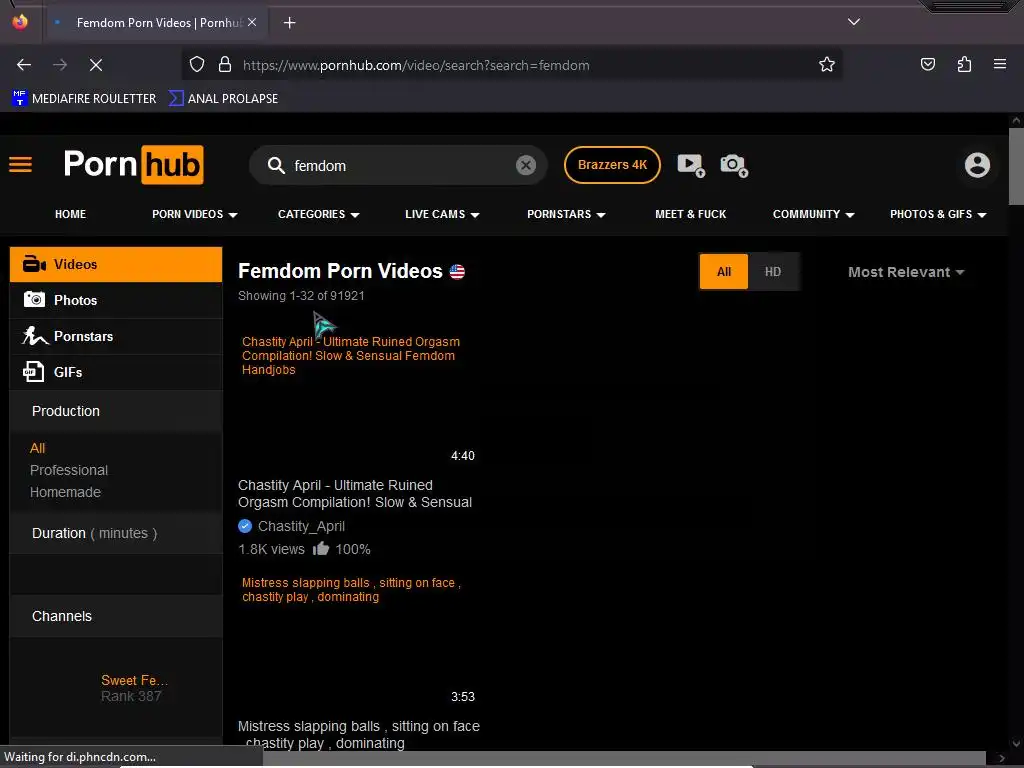Viewport: 1024px width, 768px height.
Task: Bookmark the page with the star icon
Action: 827,65
